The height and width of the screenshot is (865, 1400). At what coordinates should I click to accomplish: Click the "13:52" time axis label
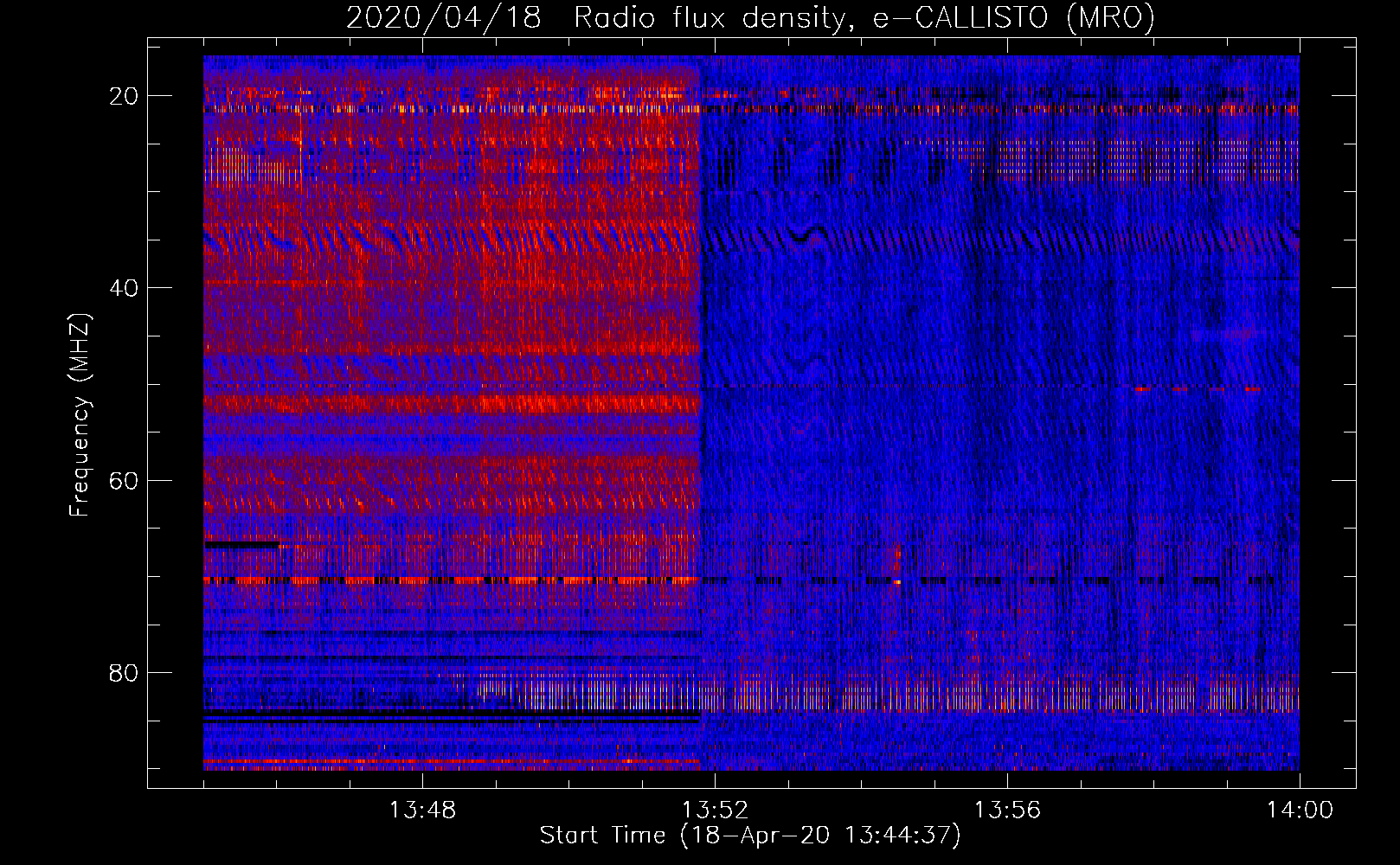715,811
